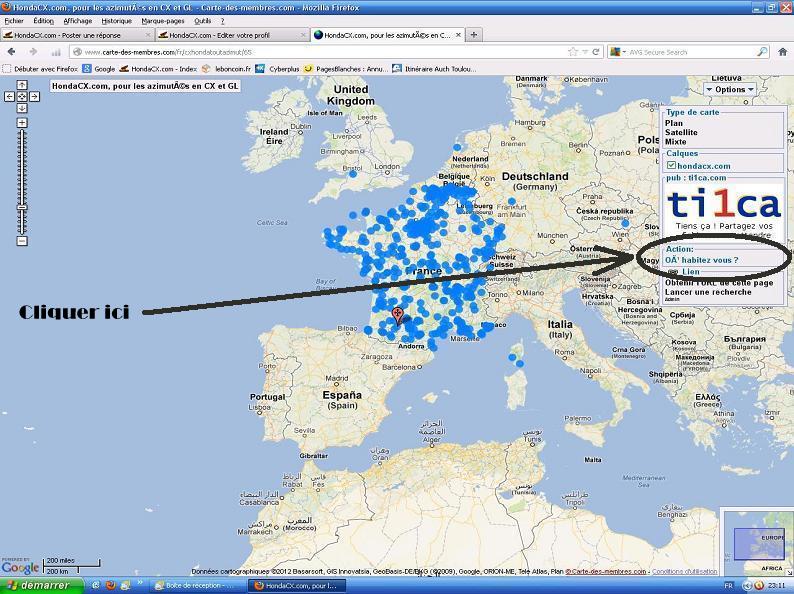Click the Google logo on the map
The image size is (794, 594).
click(x=20, y=567)
